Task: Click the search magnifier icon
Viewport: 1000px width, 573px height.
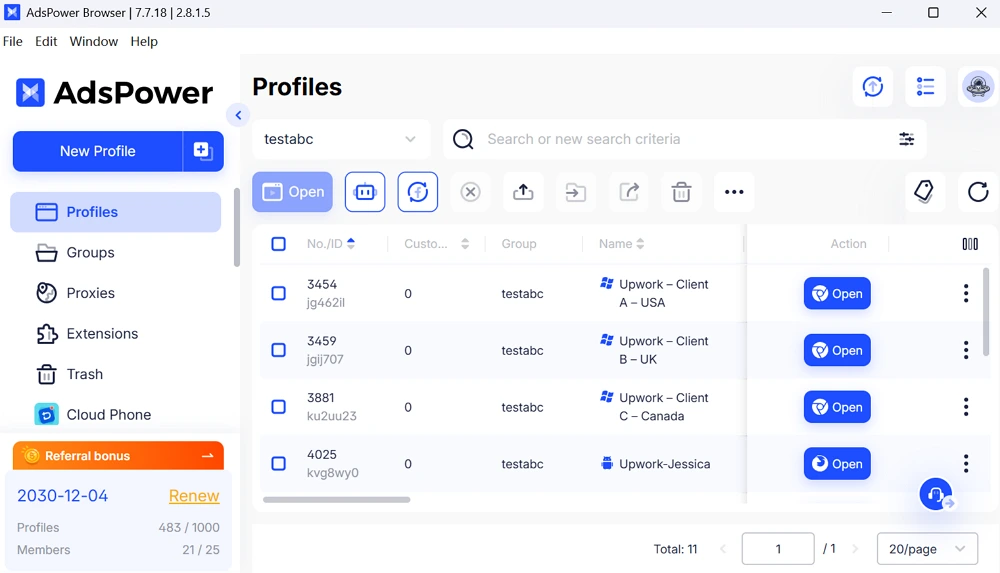Action: [x=463, y=139]
